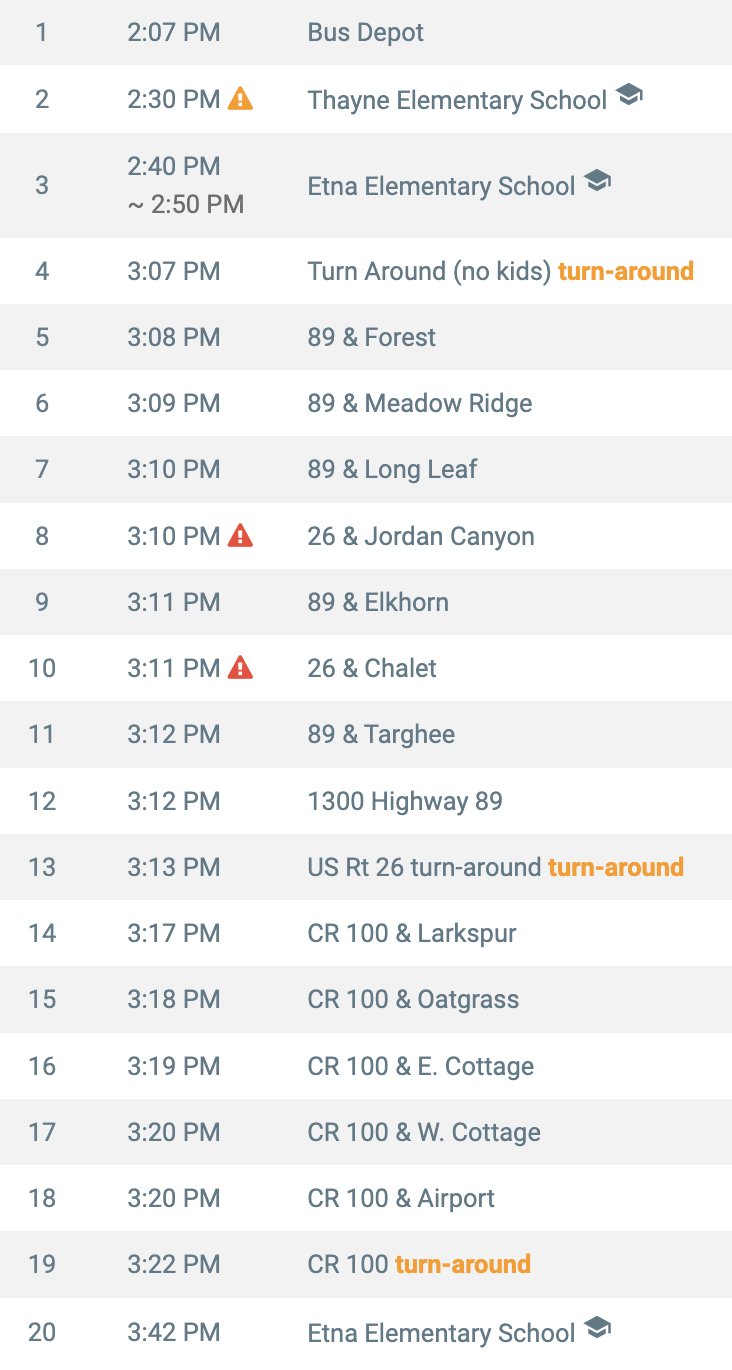
Task: Select CR 100 & Airport stop
Action: (366, 1198)
